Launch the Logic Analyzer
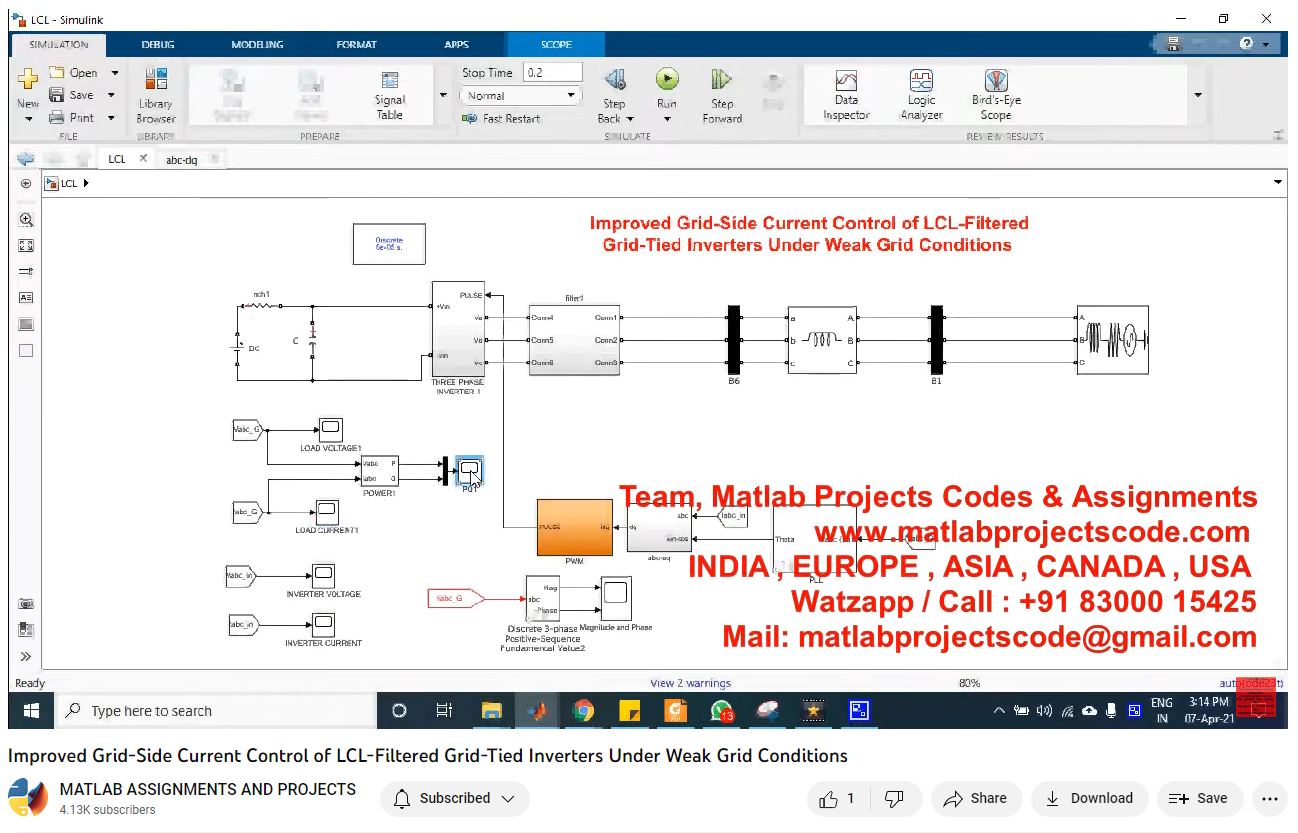This screenshot has width=1298, height=833. pos(921,95)
